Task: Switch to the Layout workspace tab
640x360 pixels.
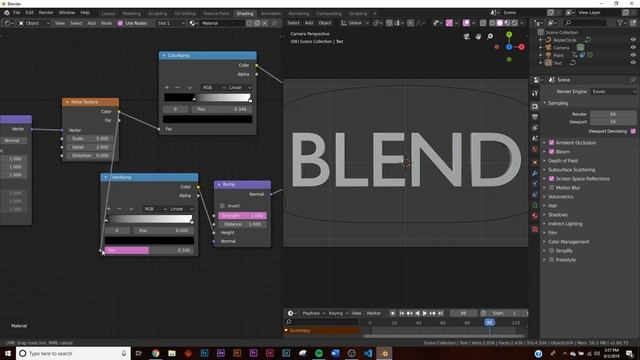Action: (108, 13)
